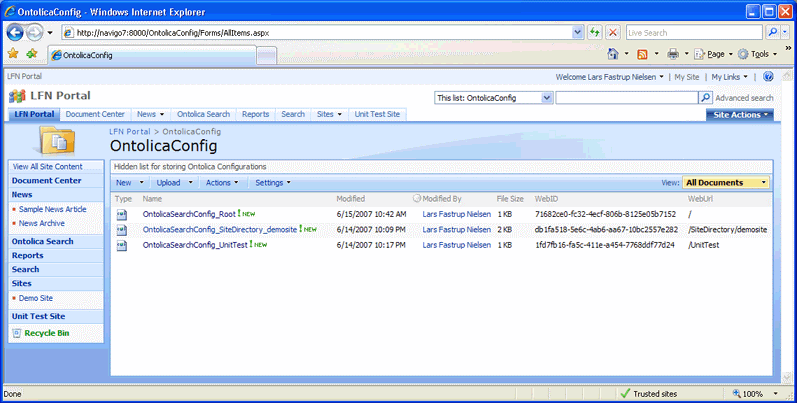Click the WebID value starting 71682ce0

(605, 214)
